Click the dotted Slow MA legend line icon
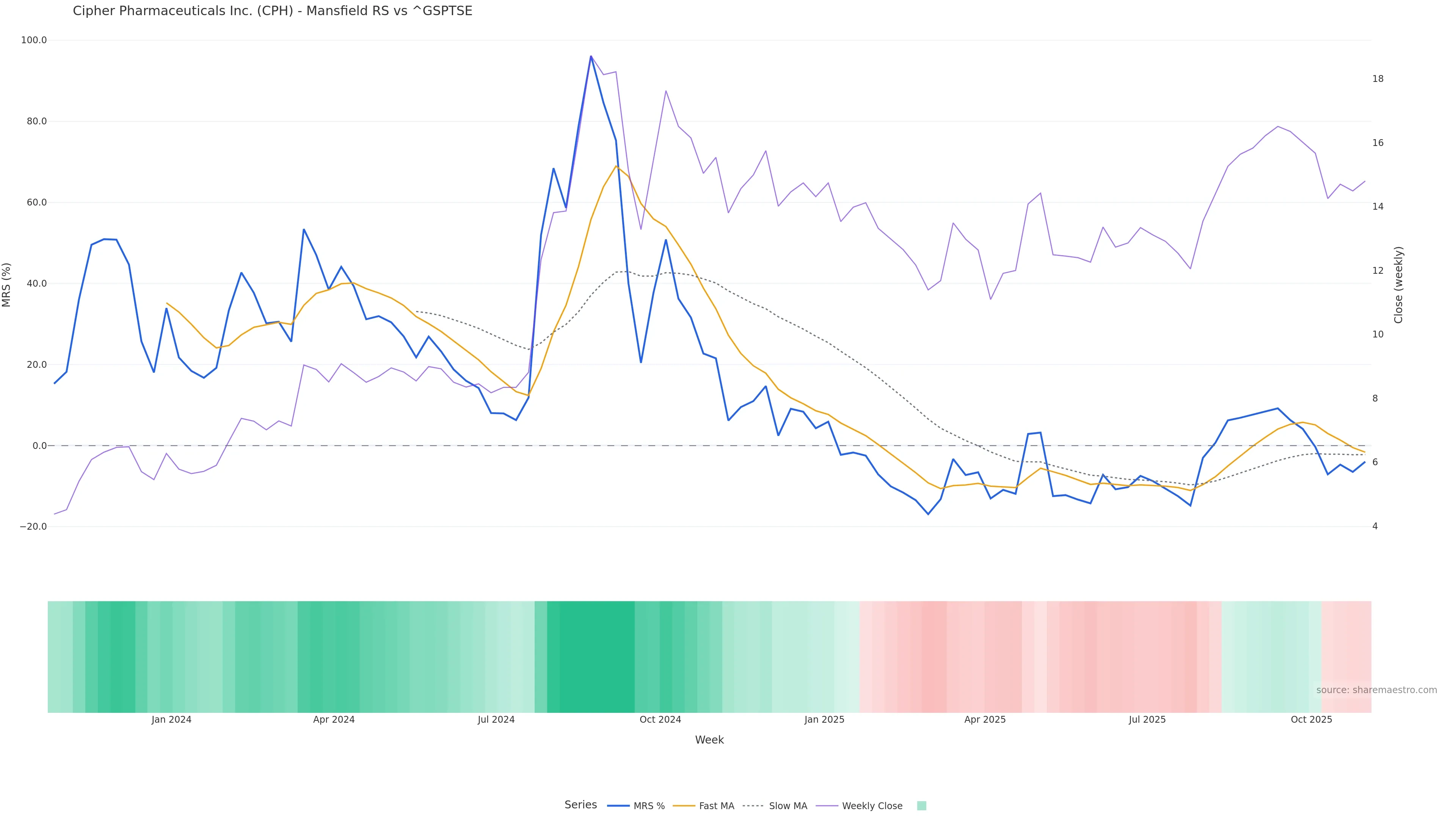The height and width of the screenshot is (819, 1456). pos(753,806)
